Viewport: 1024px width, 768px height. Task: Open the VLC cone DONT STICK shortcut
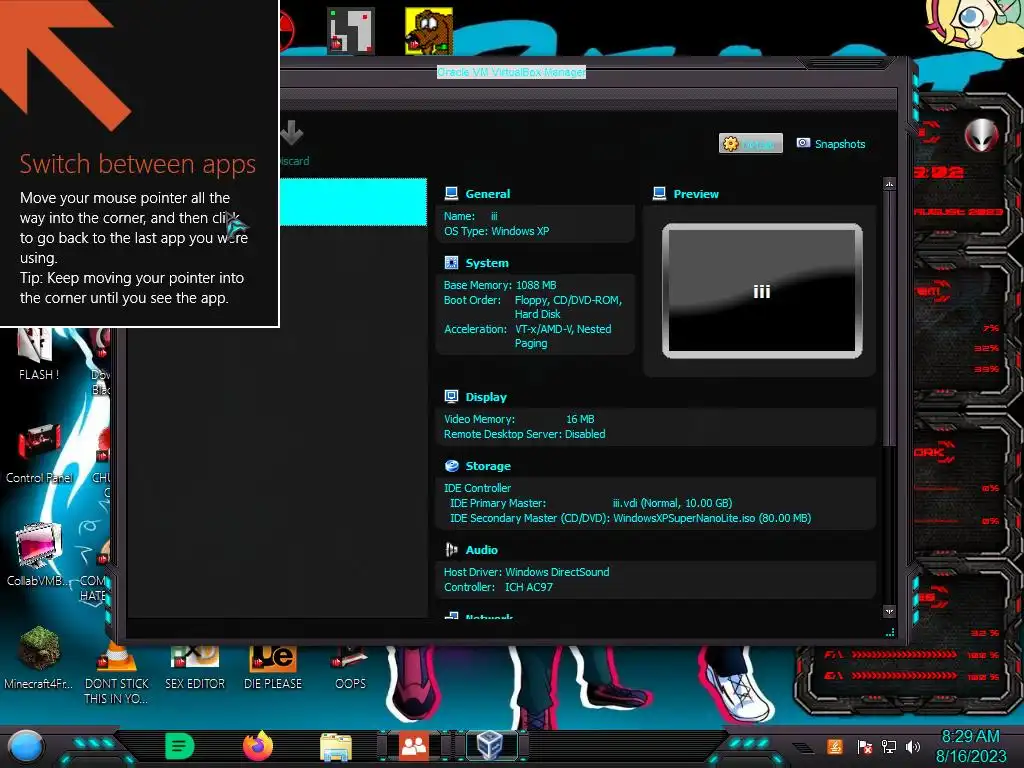[117, 658]
